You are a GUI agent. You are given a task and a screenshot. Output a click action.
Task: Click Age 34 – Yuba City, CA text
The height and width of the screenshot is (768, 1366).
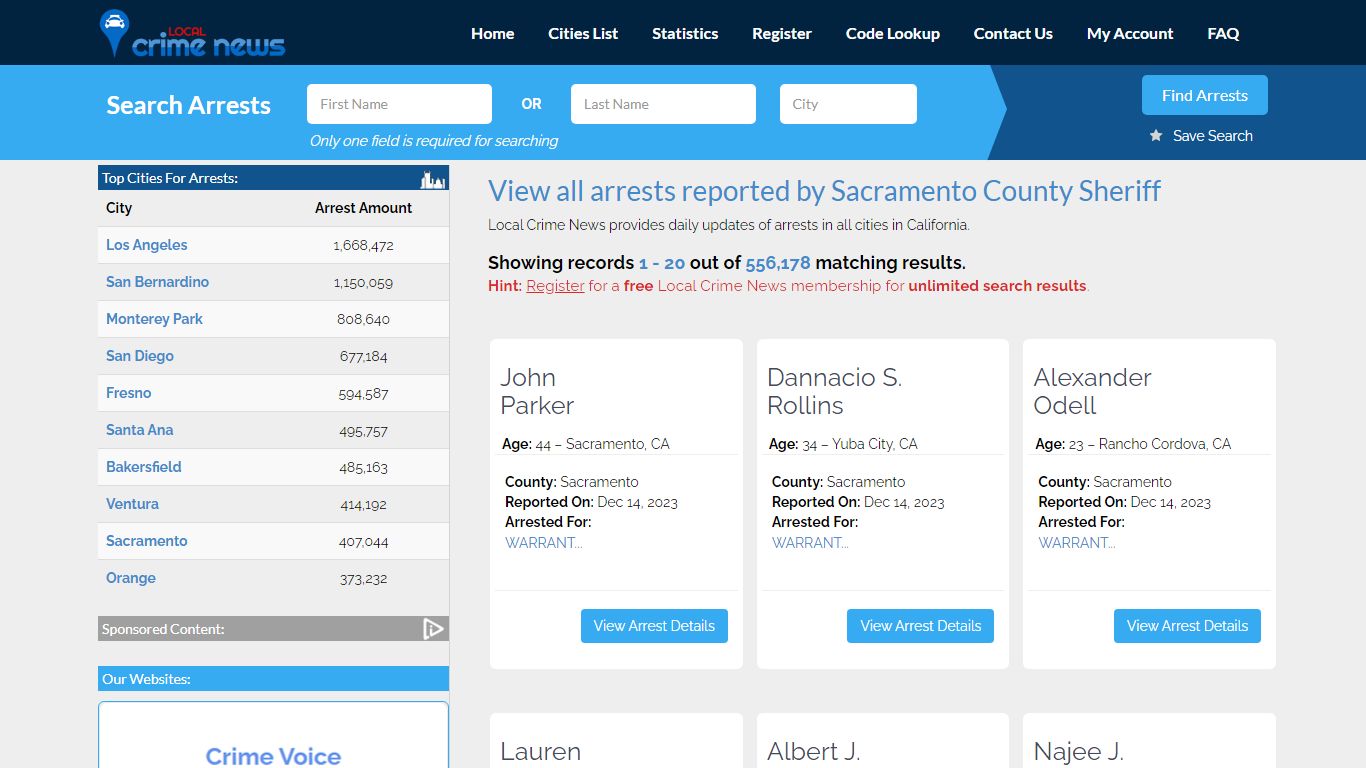(x=843, y=444)
